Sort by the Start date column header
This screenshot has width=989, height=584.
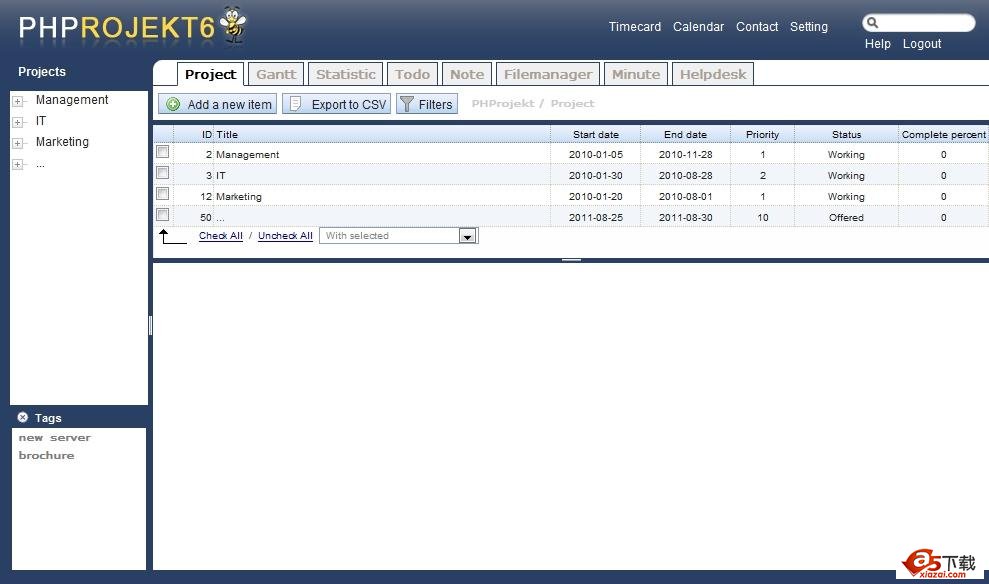(595, 134)
